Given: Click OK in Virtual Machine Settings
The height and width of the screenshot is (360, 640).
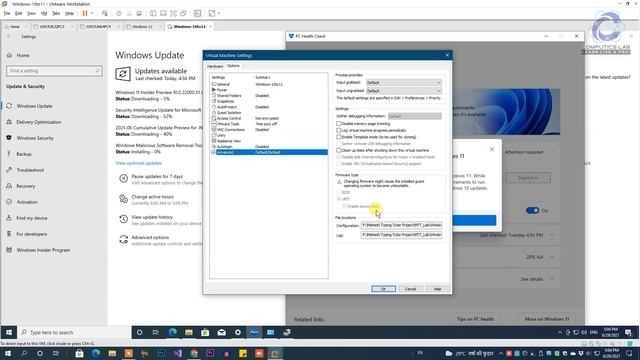Looking at the screenshot, I should pyautogui.click(x=383, y=289).
